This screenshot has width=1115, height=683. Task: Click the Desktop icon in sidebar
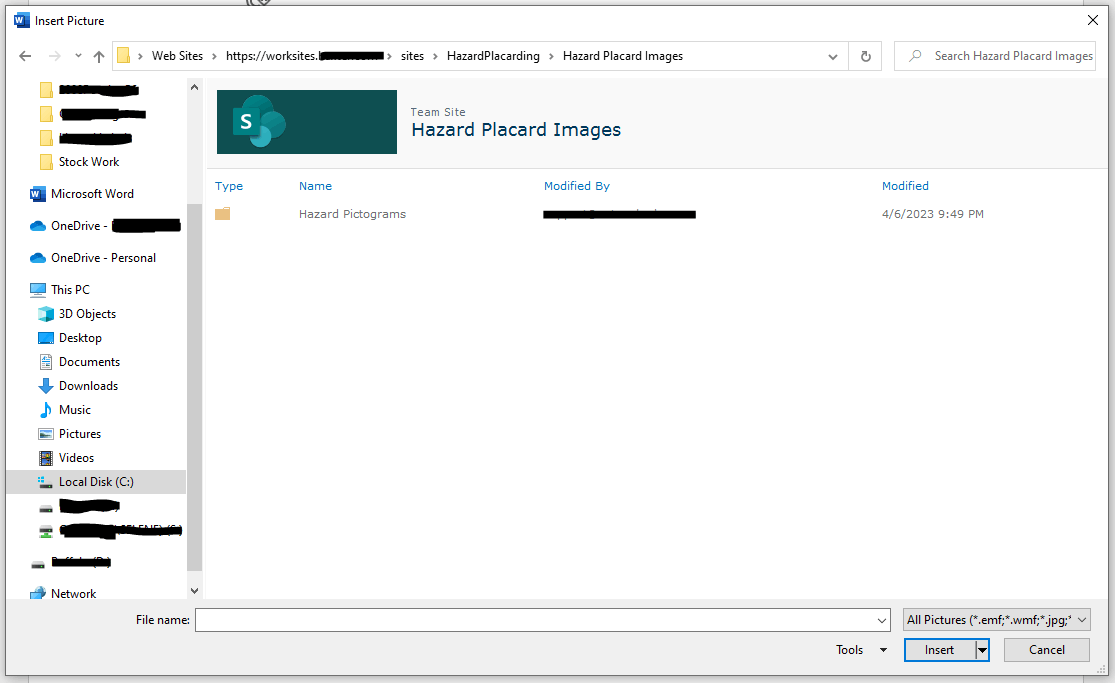pyautogui.click(x=46, y=339)
